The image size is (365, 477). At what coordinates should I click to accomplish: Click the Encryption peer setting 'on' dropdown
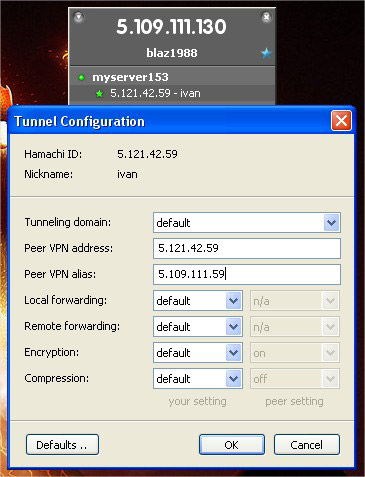point(295,353)
